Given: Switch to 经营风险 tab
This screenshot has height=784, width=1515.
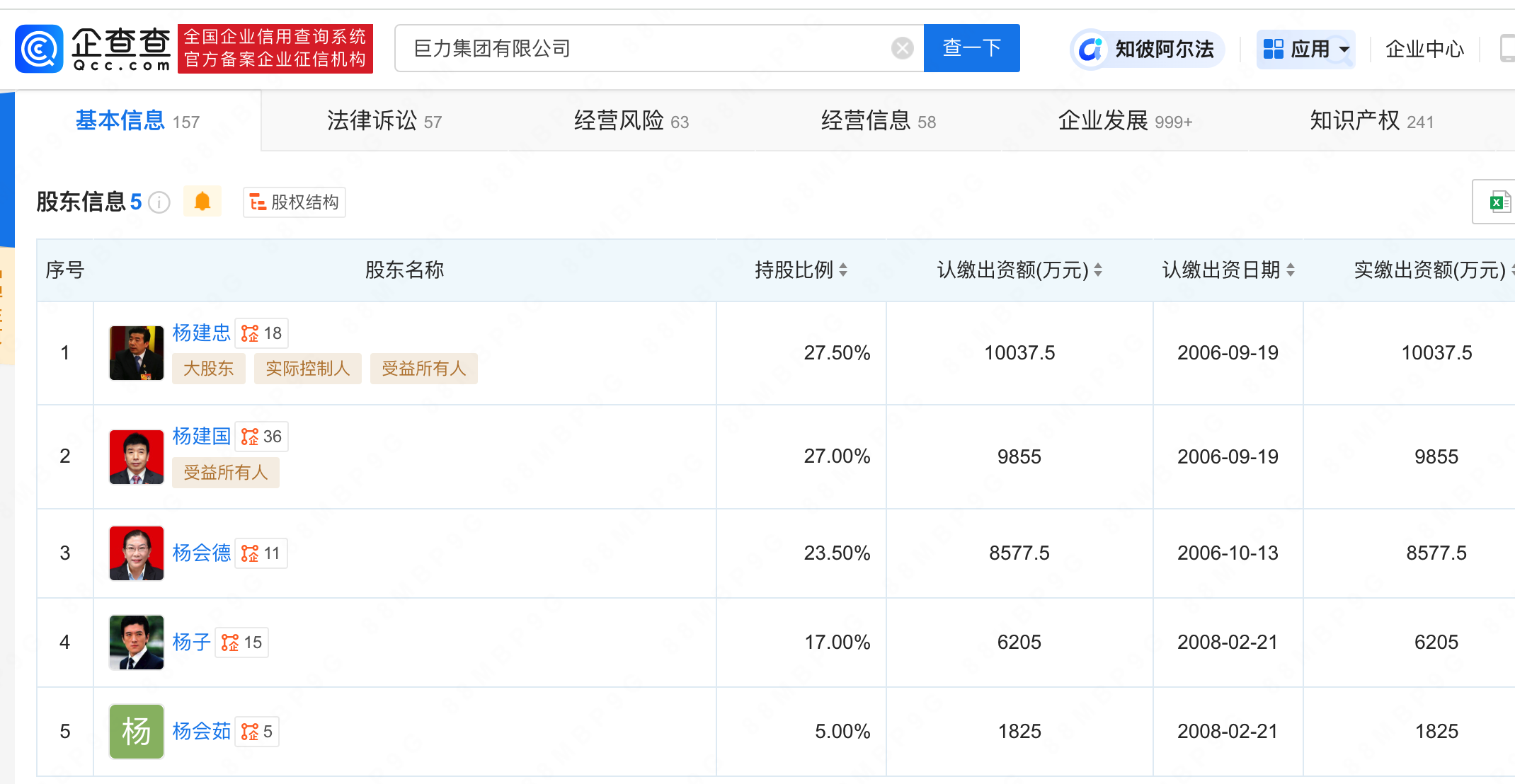Looking at the screenshot, I should coord(631,121).
